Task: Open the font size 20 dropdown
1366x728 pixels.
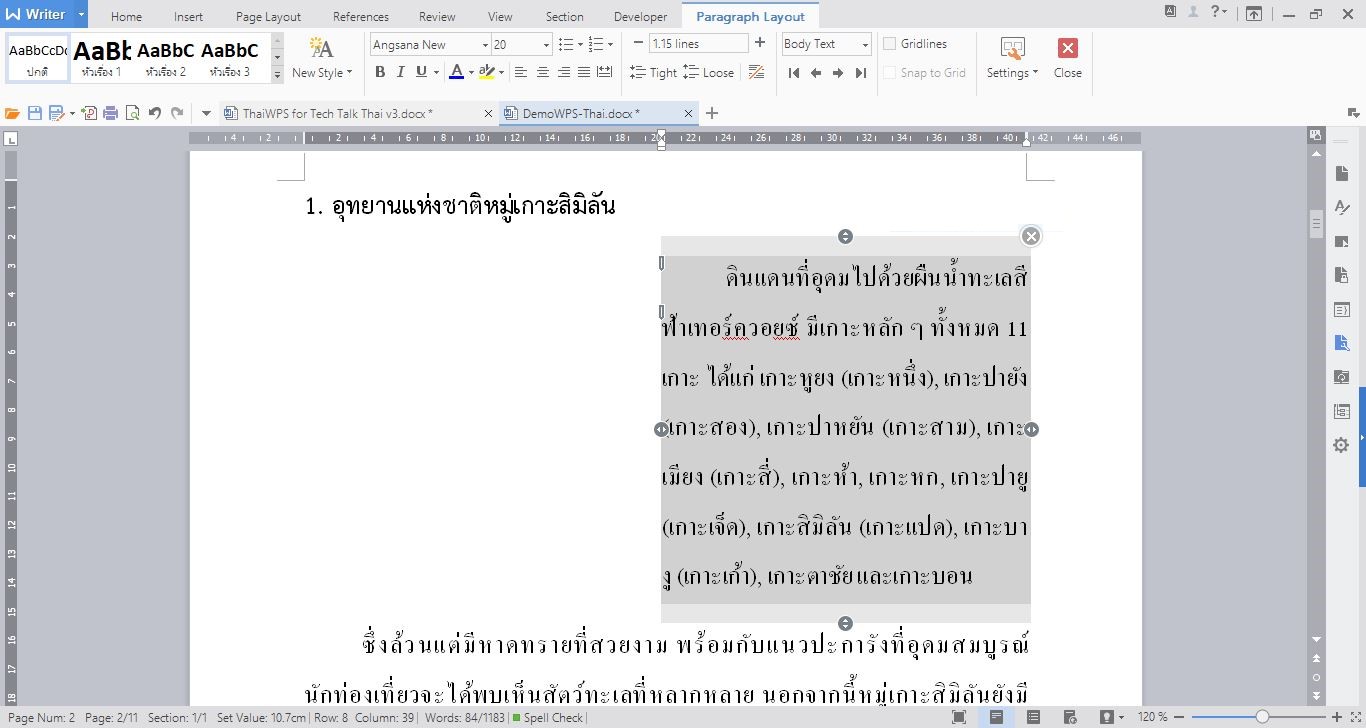Action: pos(546,45)
